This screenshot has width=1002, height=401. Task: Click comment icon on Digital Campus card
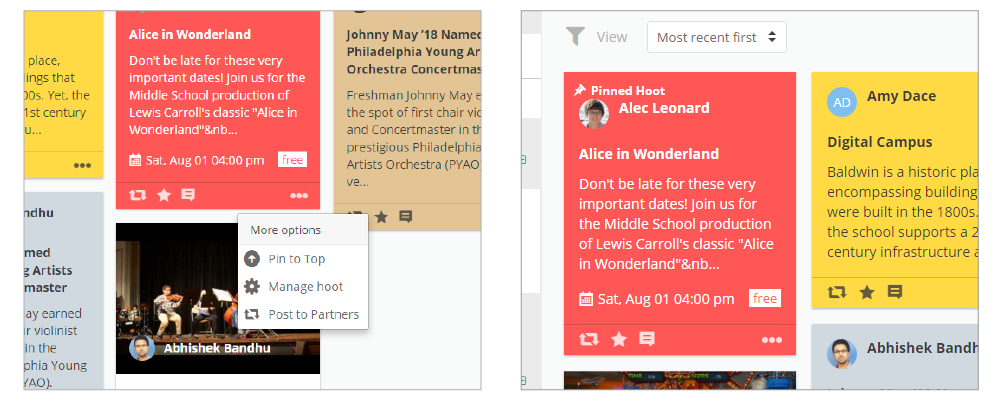(895, 292)
